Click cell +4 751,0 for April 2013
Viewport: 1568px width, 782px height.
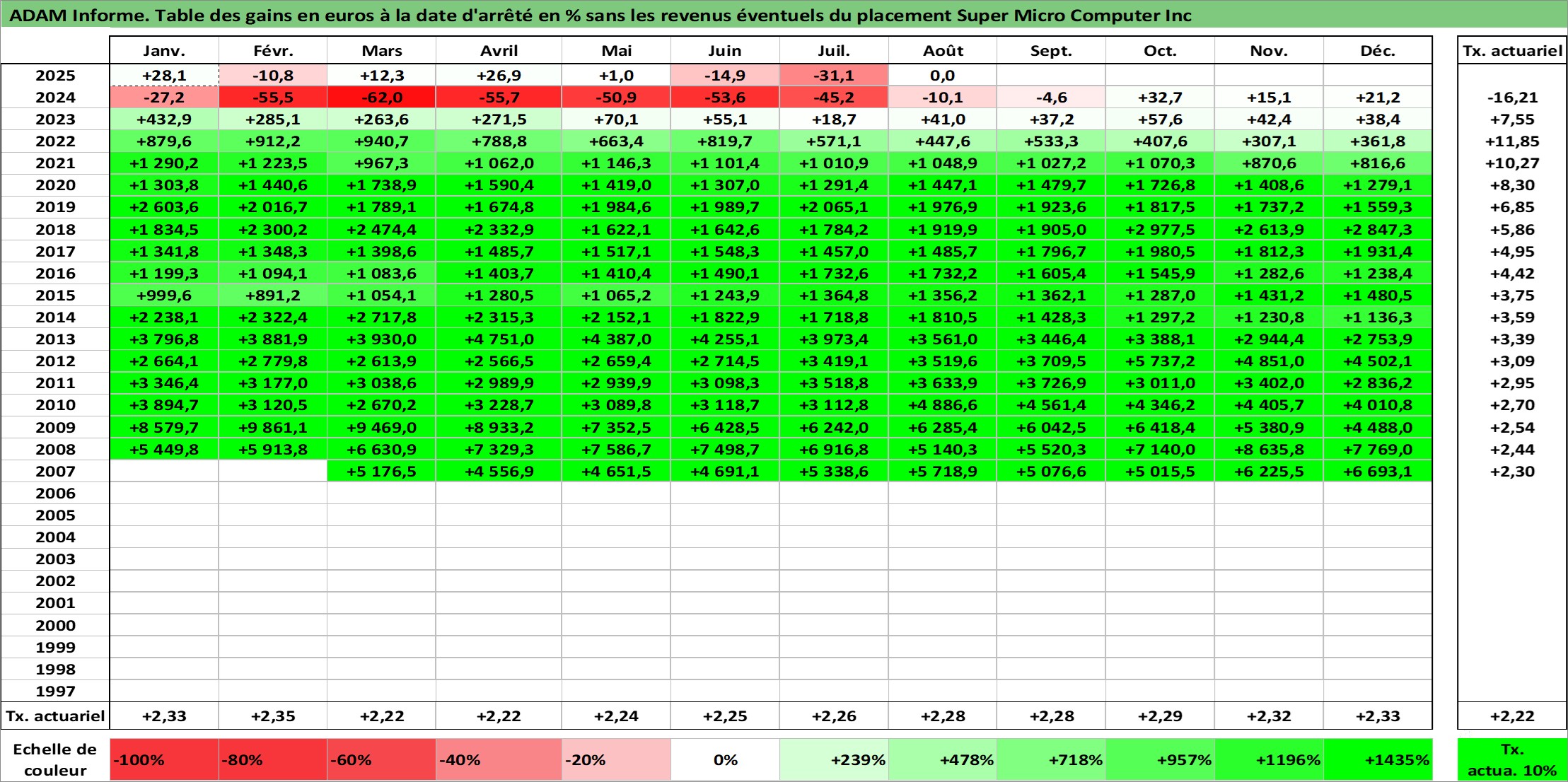pos(499,339)
